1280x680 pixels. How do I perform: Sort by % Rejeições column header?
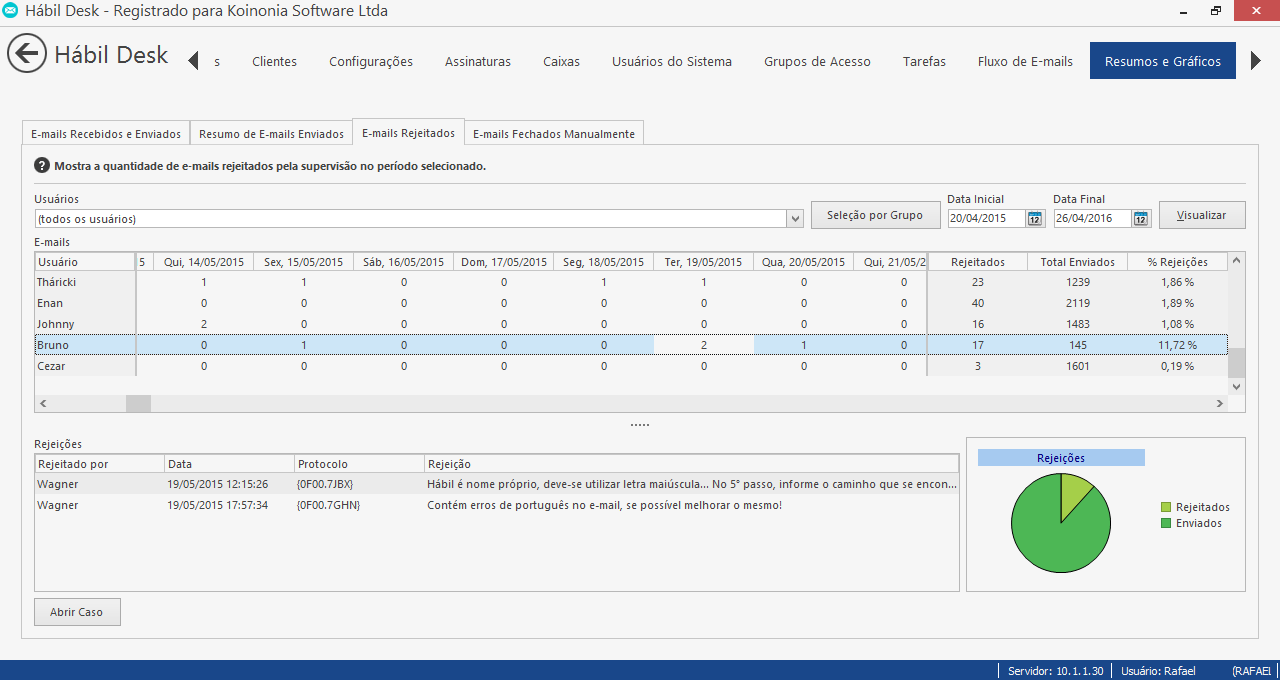[1177, 262]
